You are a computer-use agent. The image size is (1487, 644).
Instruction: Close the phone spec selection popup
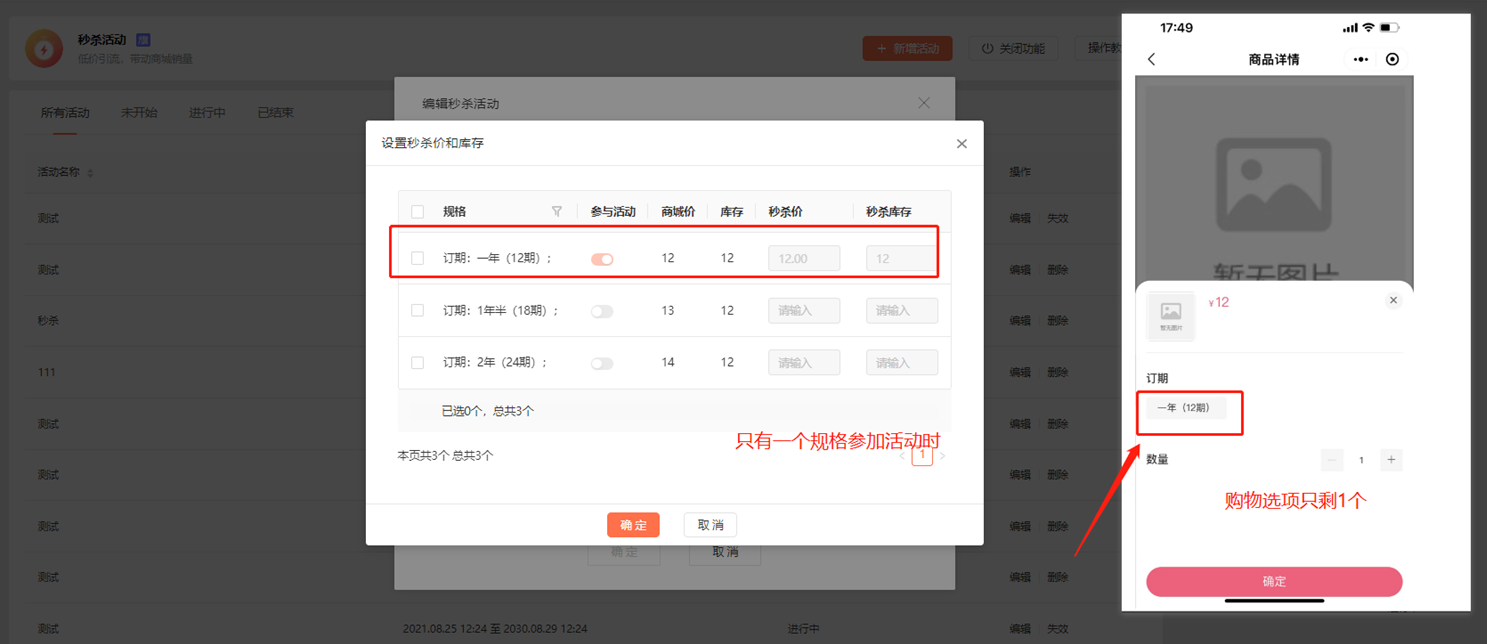pos(1393,301)
